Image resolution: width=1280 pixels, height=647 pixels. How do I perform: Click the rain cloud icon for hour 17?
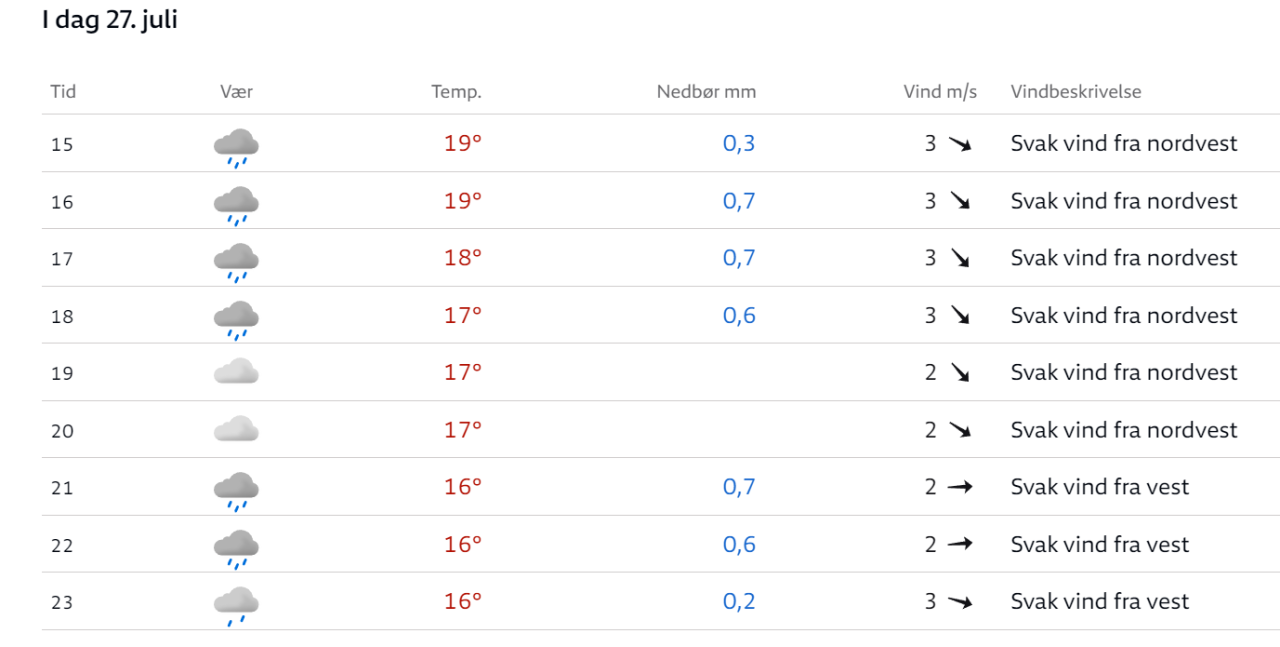[x=236, y=260]
